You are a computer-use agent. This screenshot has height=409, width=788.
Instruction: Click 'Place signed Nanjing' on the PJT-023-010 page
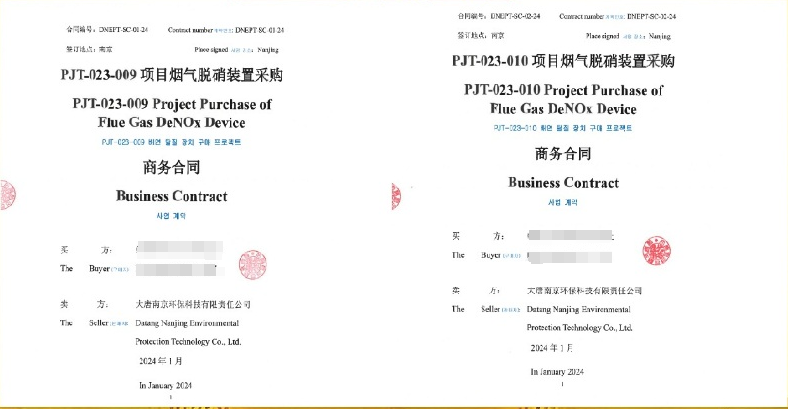coord(628,36)
